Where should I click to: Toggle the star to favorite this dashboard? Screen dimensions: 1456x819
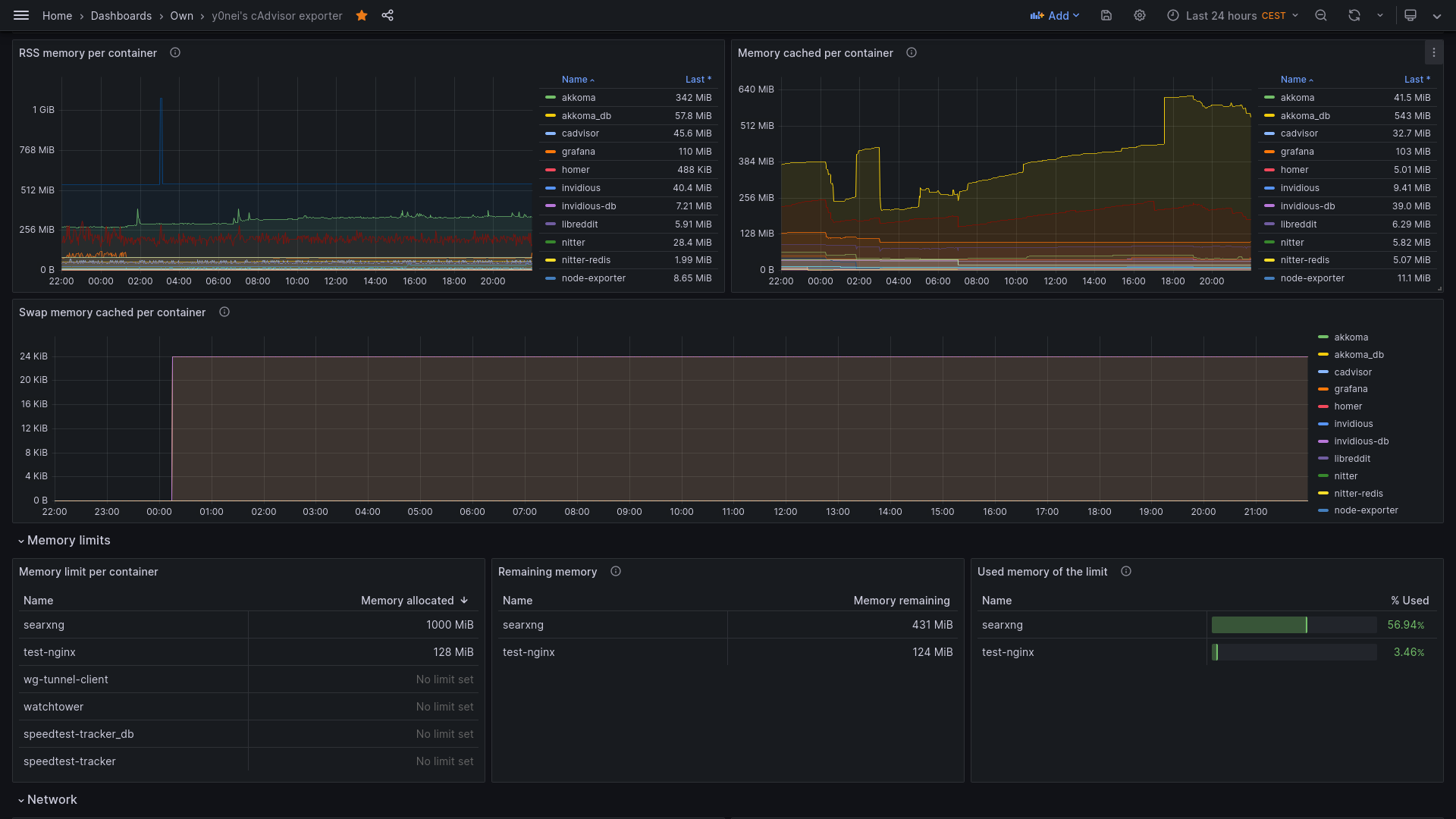(362, 15)
